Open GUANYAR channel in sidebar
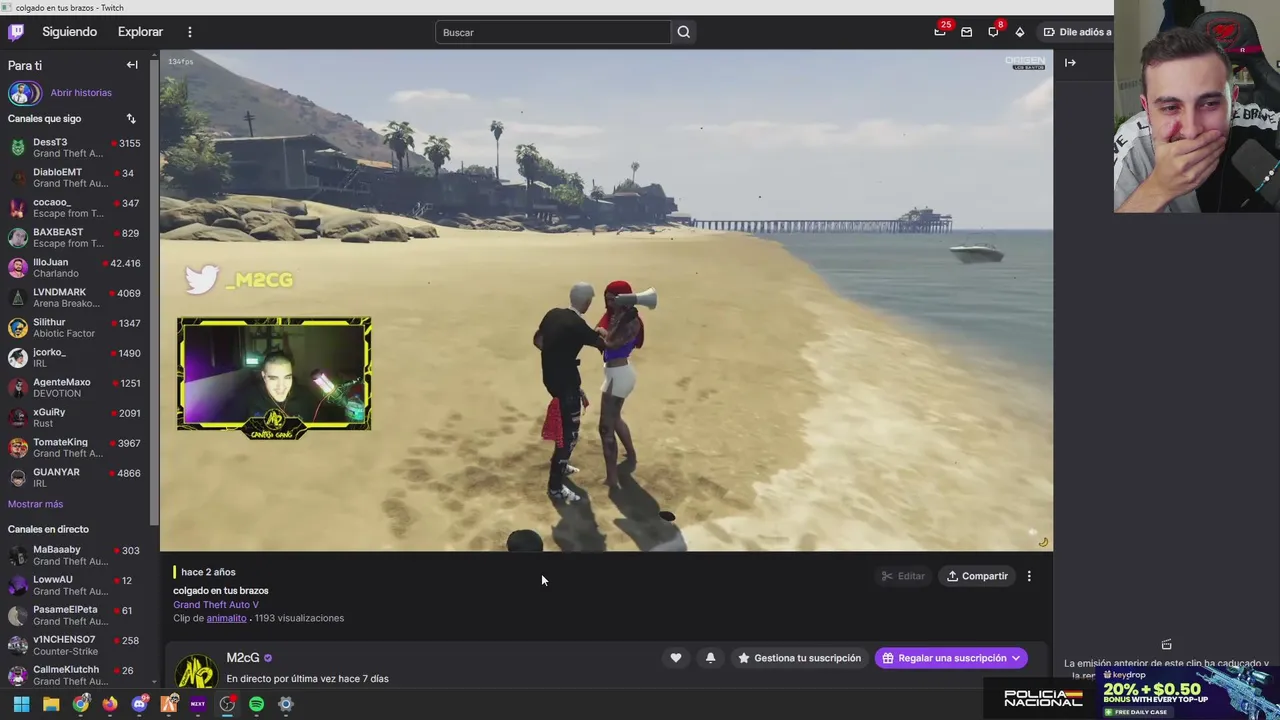The image size is (1280, 720). (75, 478)
